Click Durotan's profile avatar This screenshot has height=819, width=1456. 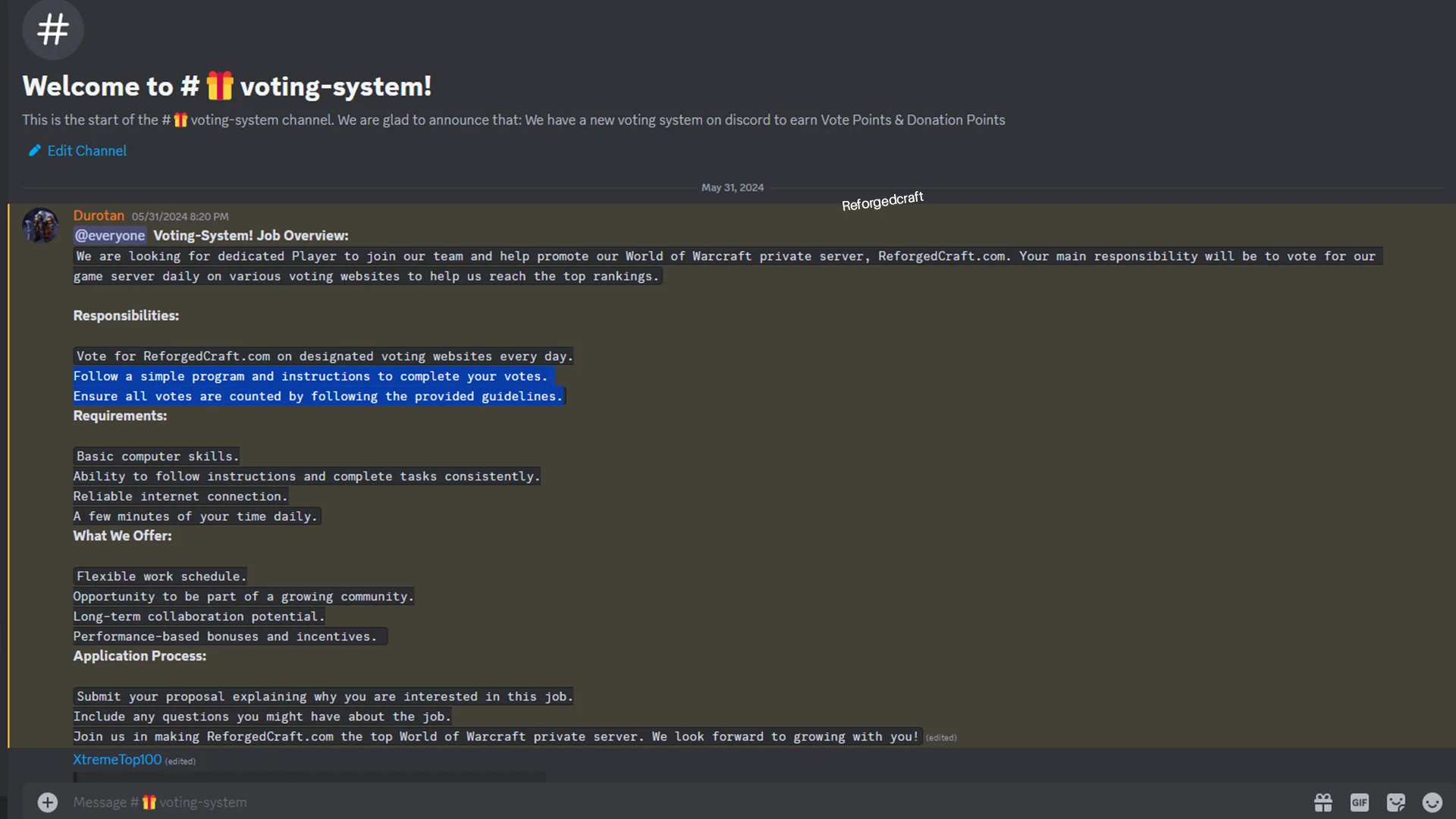click(40, 225)
